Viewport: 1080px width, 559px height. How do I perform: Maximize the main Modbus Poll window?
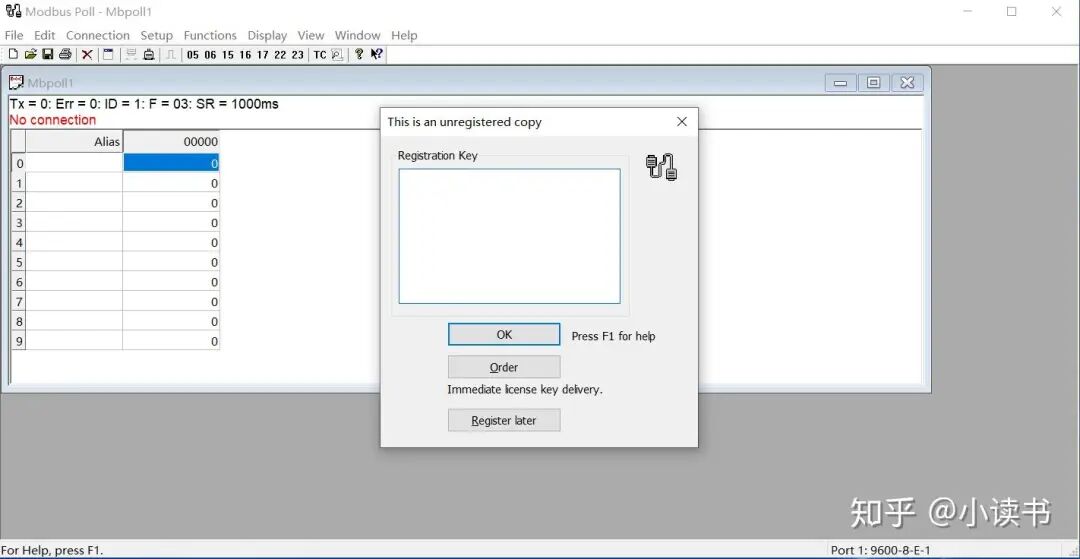pos(1011,12)
